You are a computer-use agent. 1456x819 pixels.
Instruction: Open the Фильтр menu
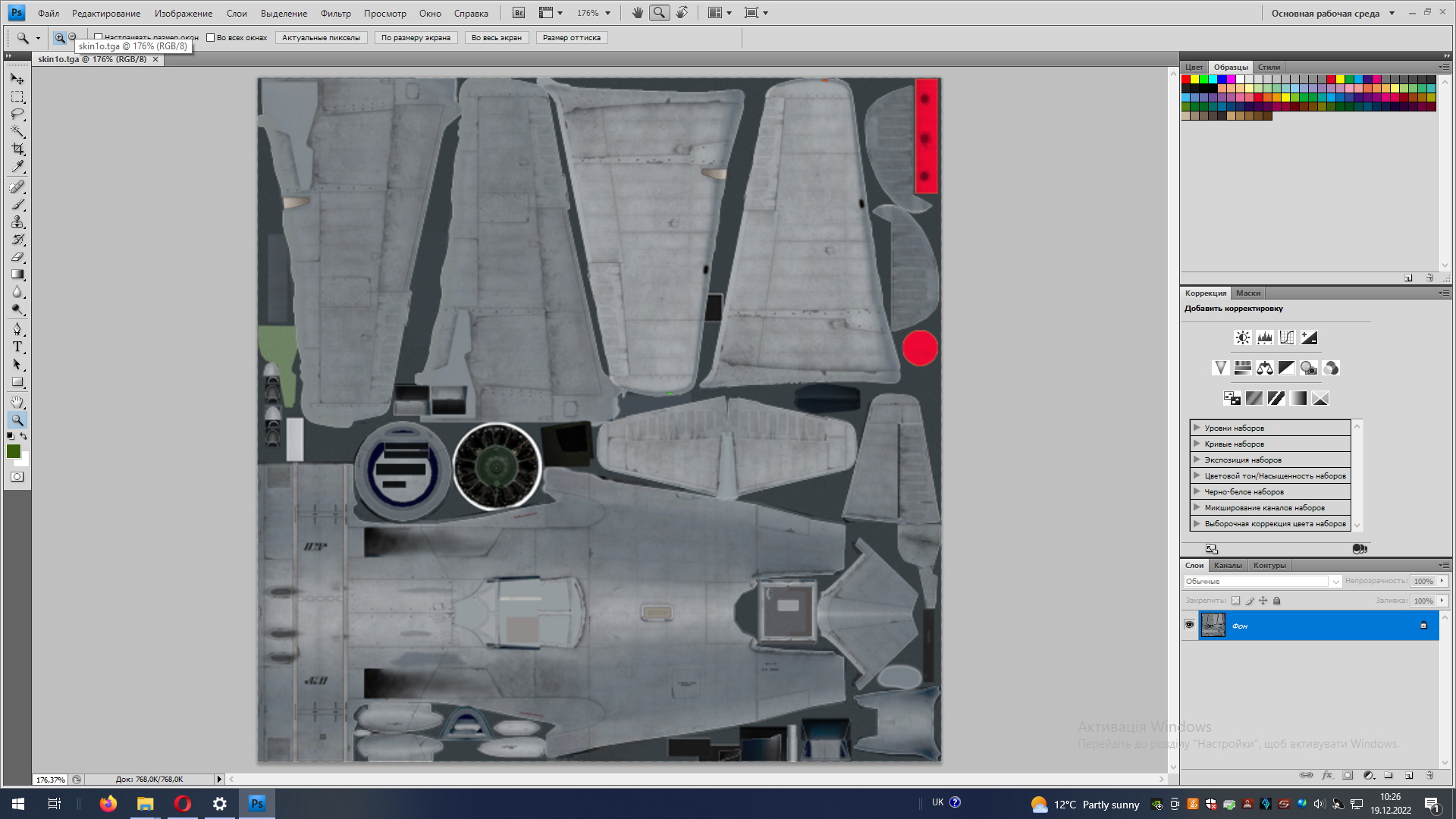[335, 13]
